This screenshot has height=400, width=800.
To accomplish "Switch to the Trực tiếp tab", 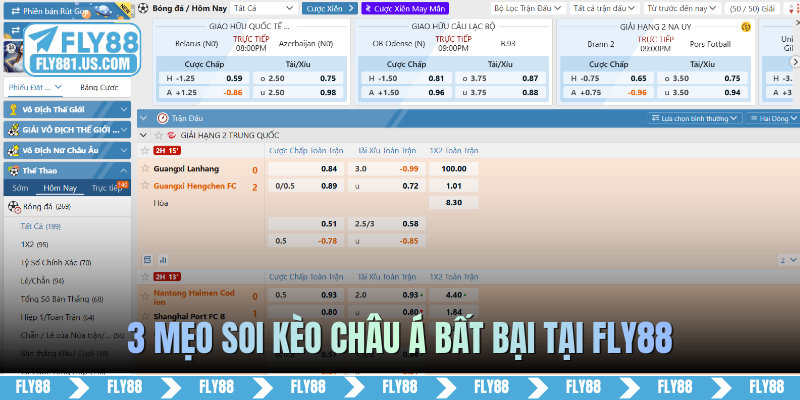I will [x=107, y=188].
